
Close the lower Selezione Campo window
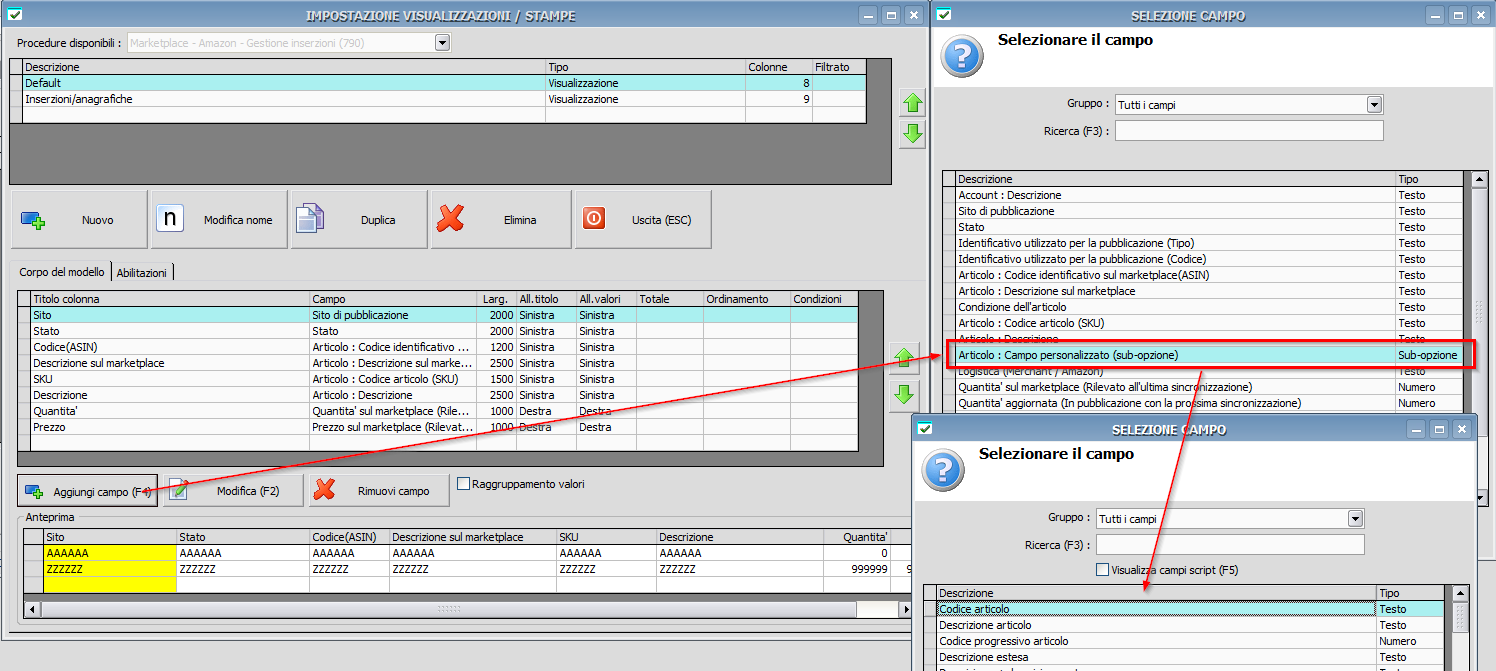[1463, 429]
